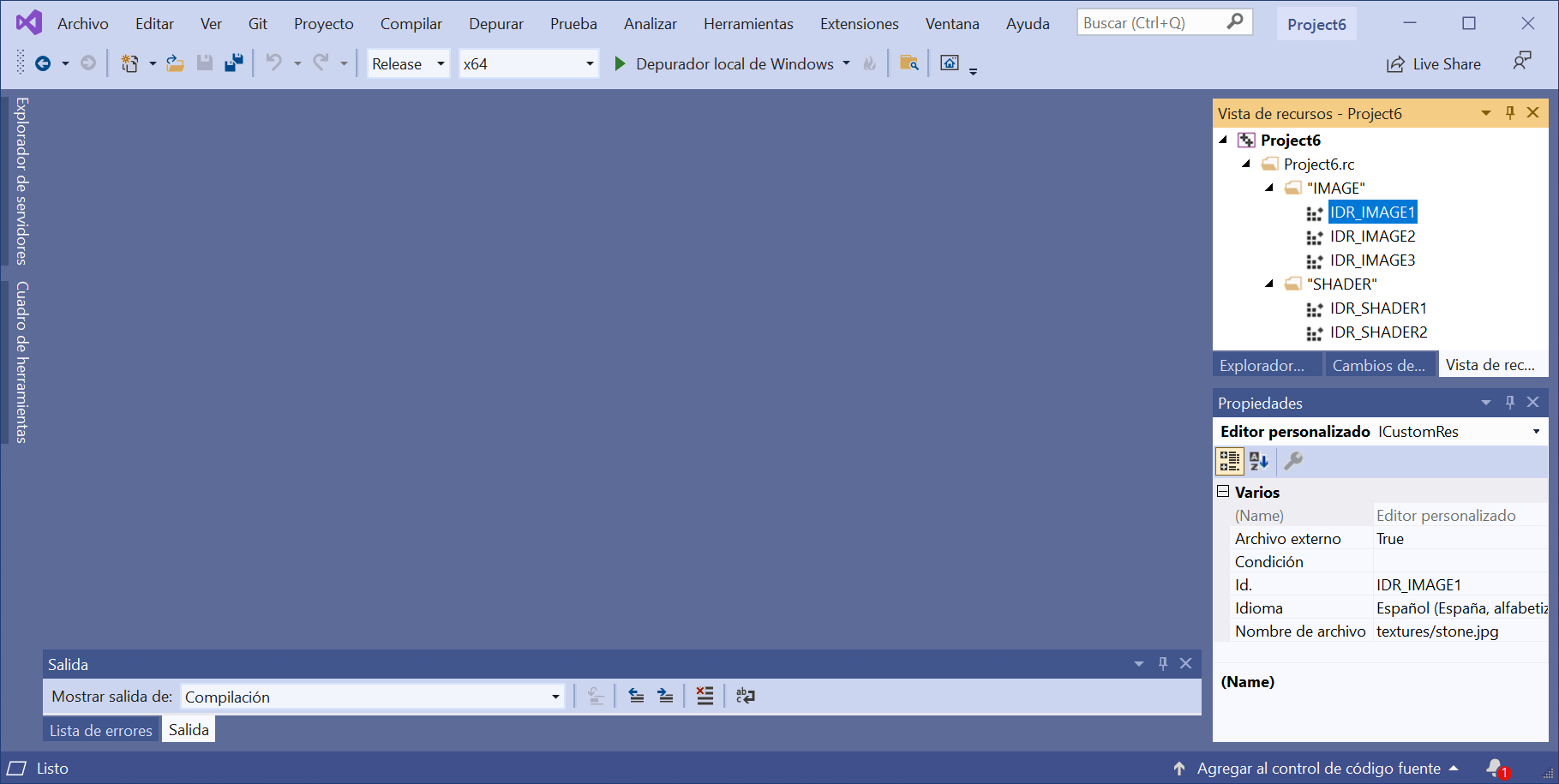Open the Compilar menu
The image size is (1559, 784).
pos(411,24)
